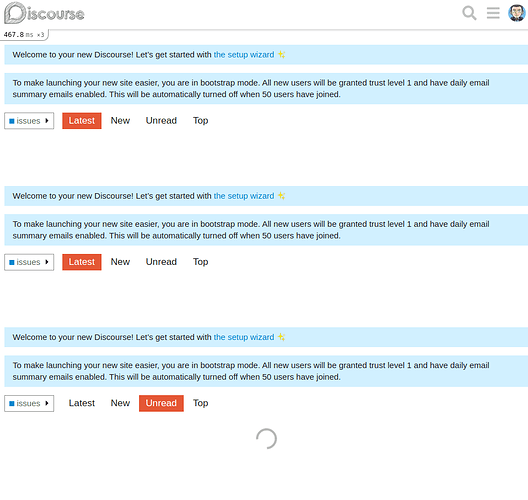
Task: Switch to New tab in the first nav bar
Action: [120, 121]
